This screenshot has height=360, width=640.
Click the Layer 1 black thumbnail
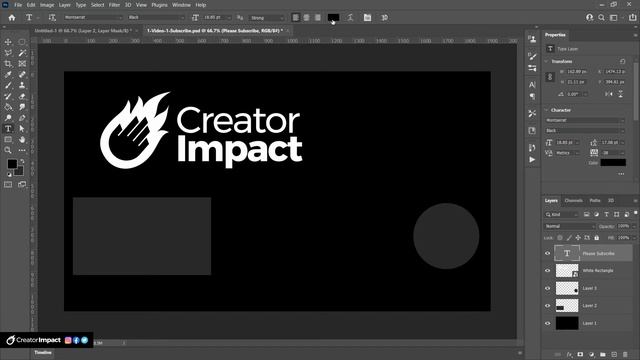(567, 323)
